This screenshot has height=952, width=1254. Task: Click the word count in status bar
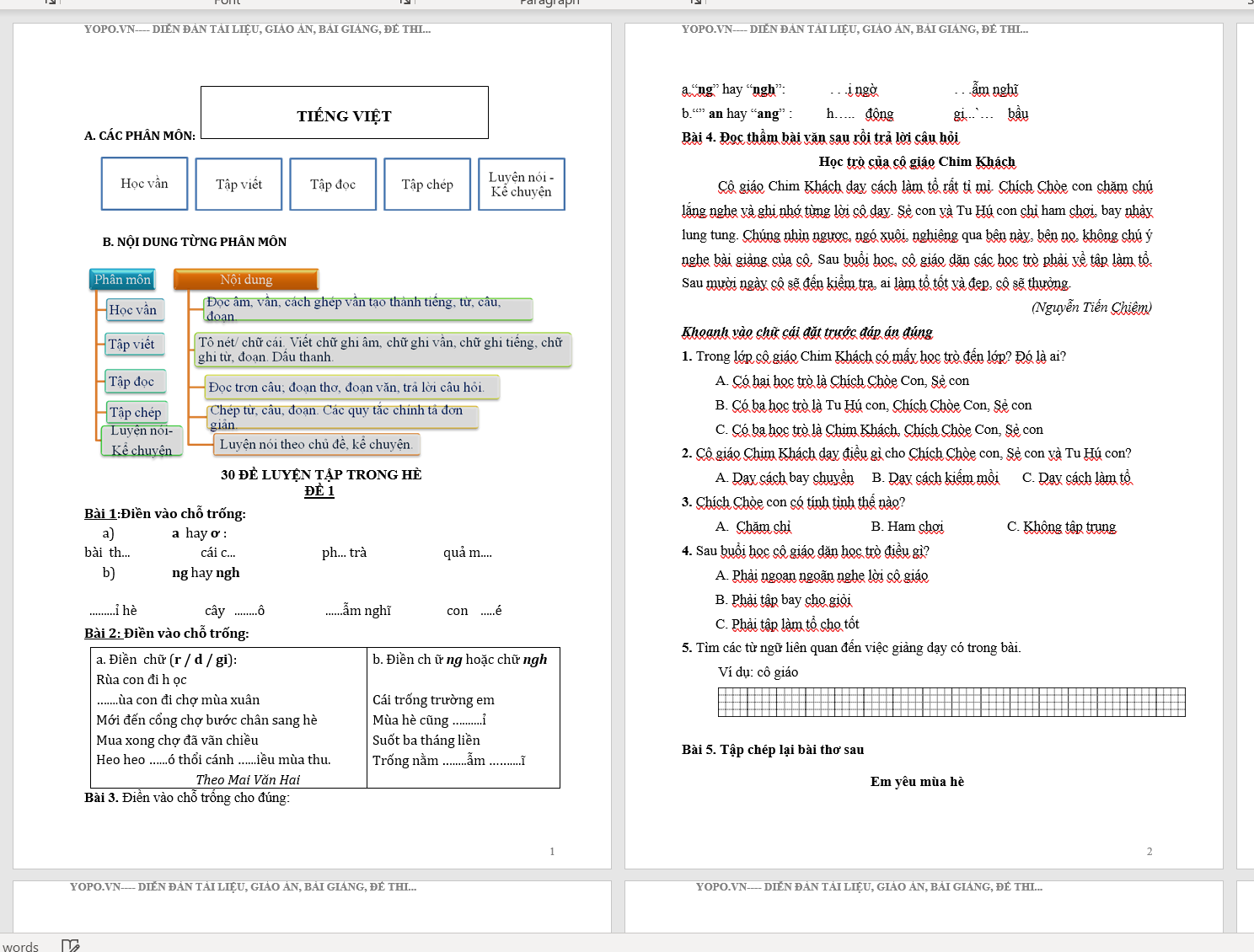(20, 946)
